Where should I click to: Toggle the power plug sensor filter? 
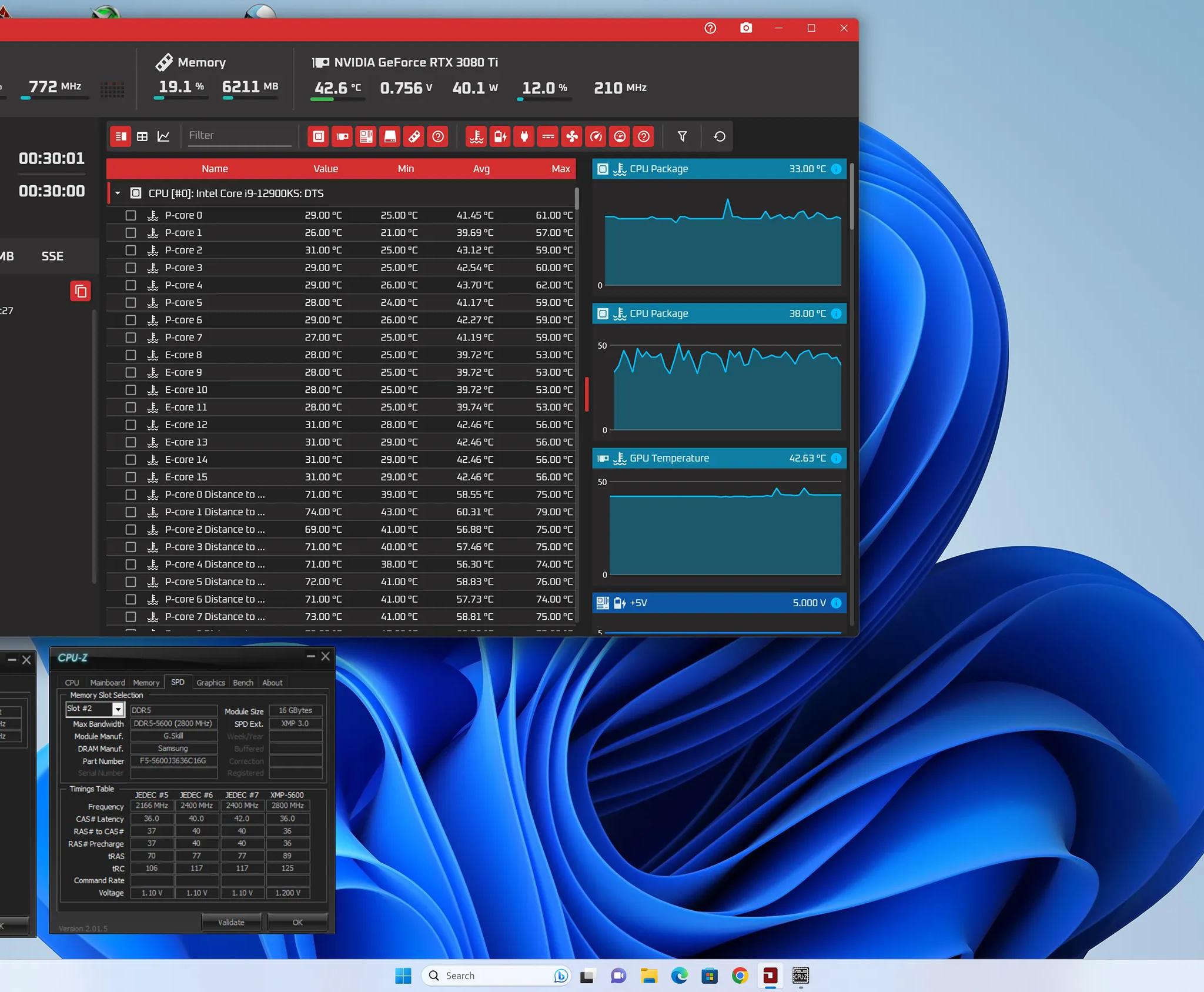point(524,136)
